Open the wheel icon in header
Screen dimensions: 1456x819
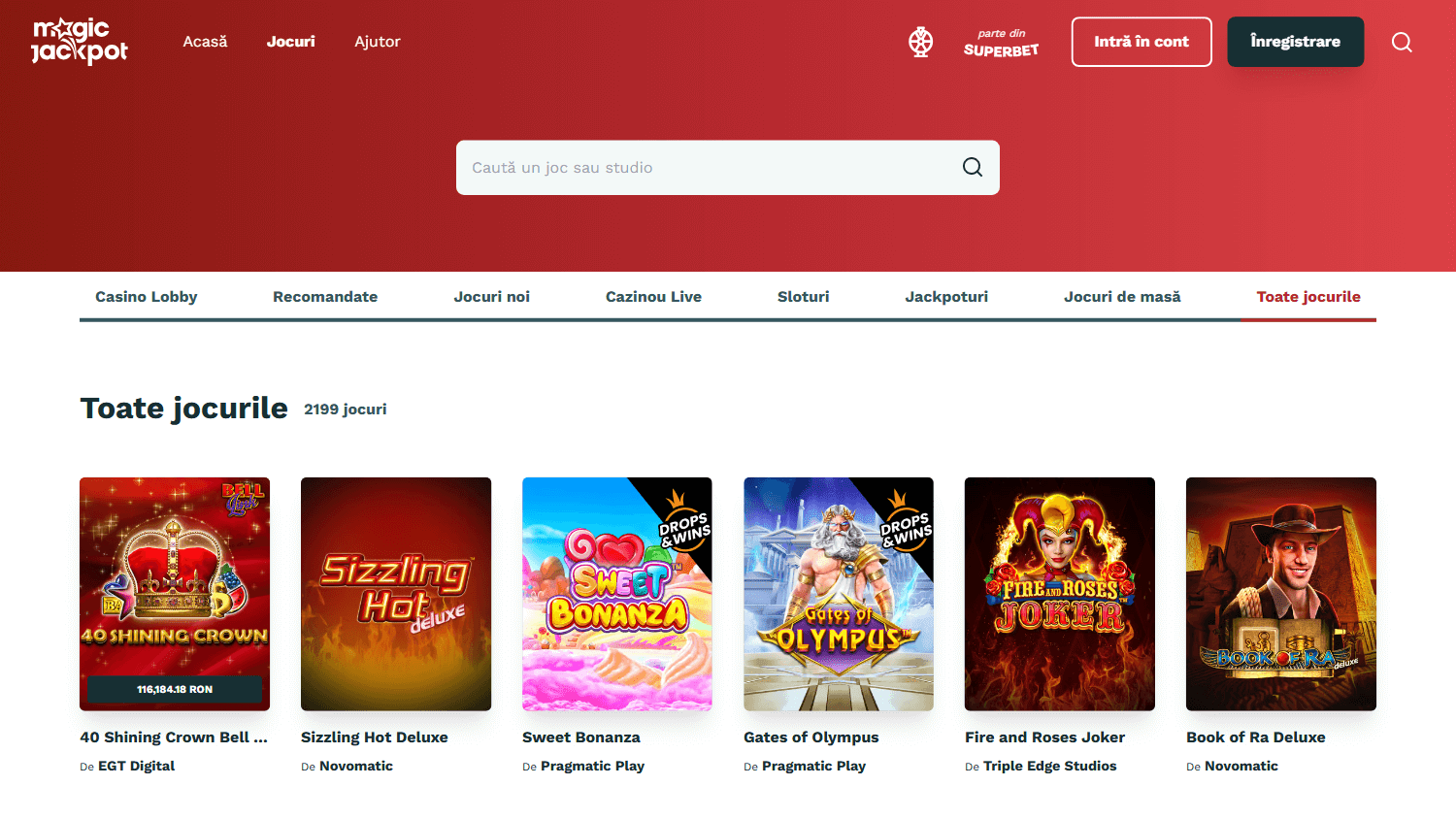[920, 42]
